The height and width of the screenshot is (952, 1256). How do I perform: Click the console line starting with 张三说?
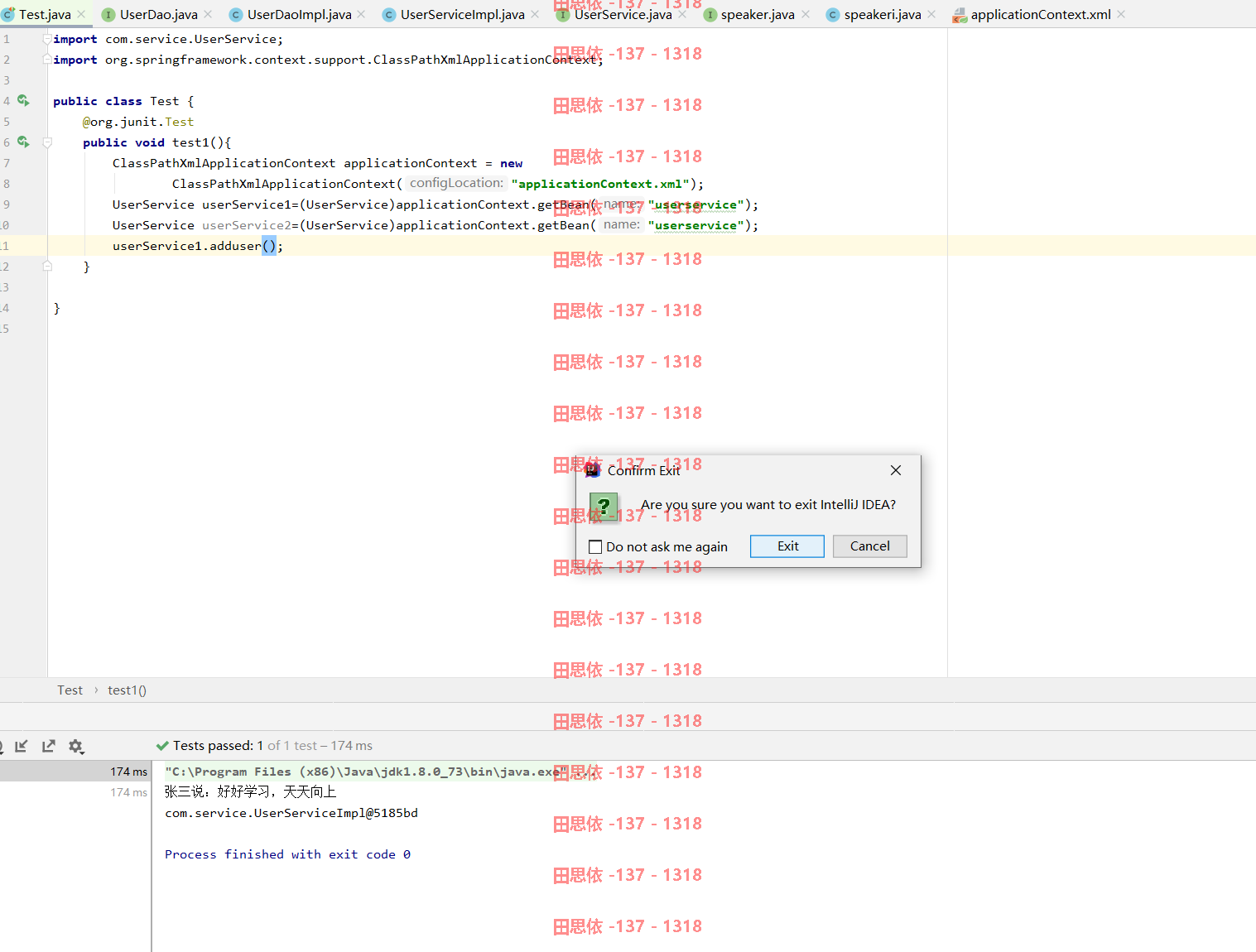tap(250, 792)
